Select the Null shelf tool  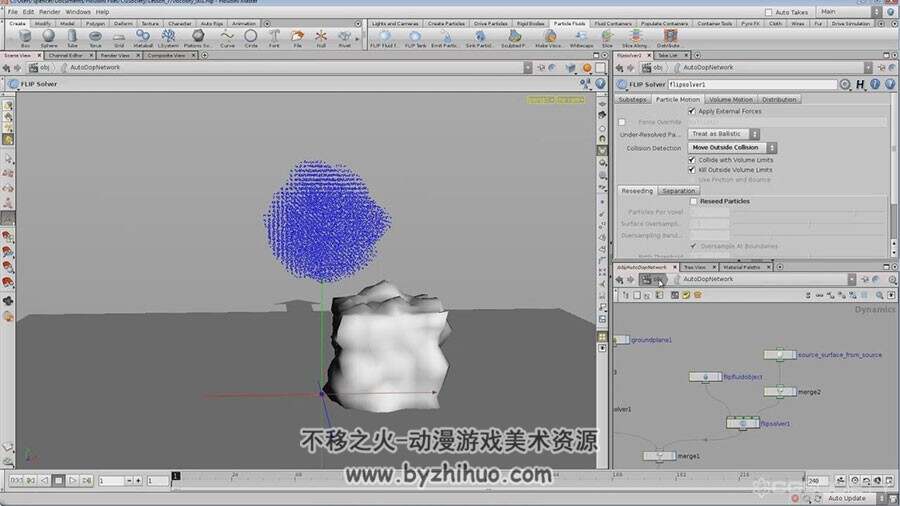tap(321, 38)
